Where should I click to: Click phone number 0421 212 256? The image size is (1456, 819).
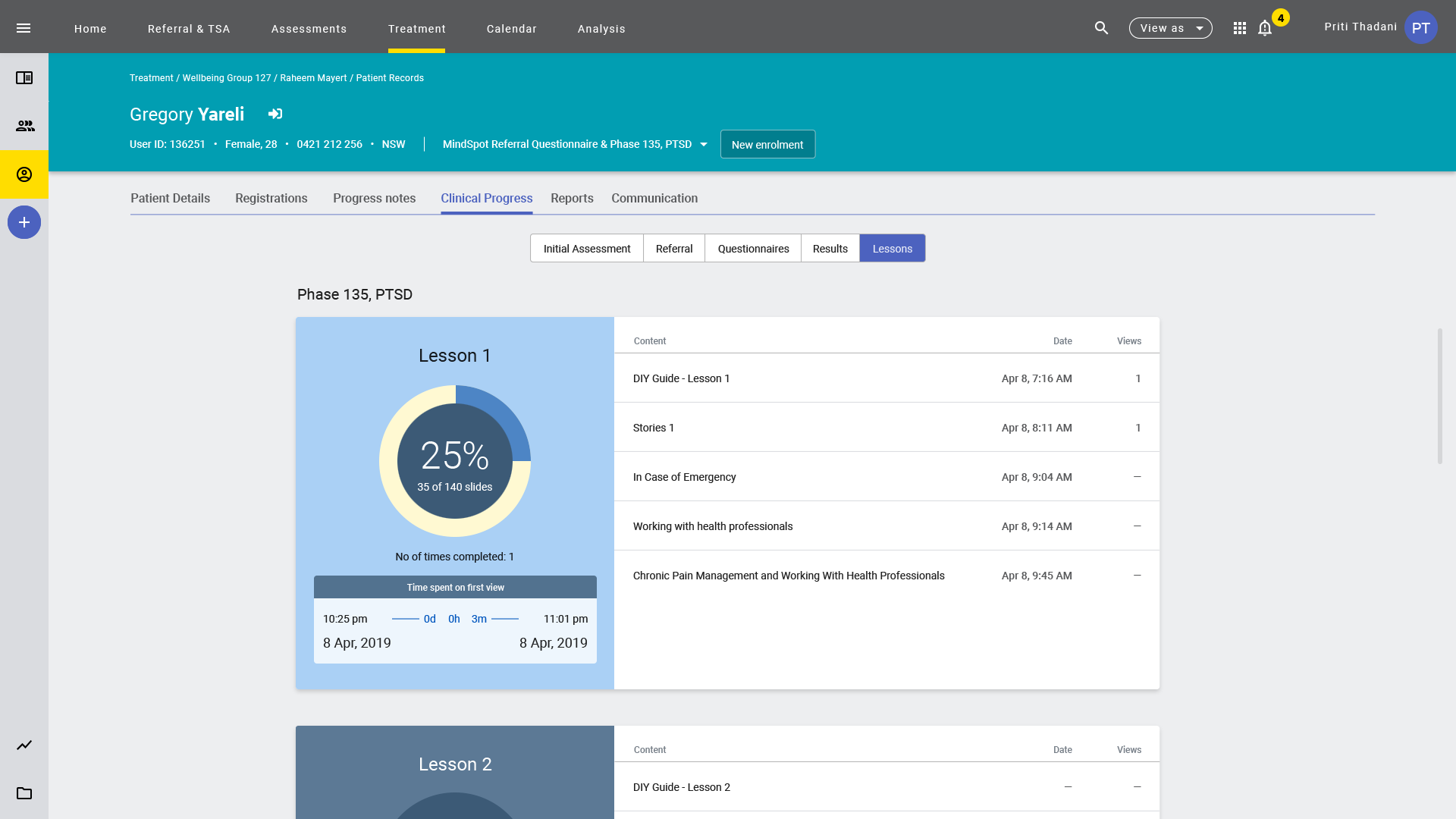coord(329,144)
